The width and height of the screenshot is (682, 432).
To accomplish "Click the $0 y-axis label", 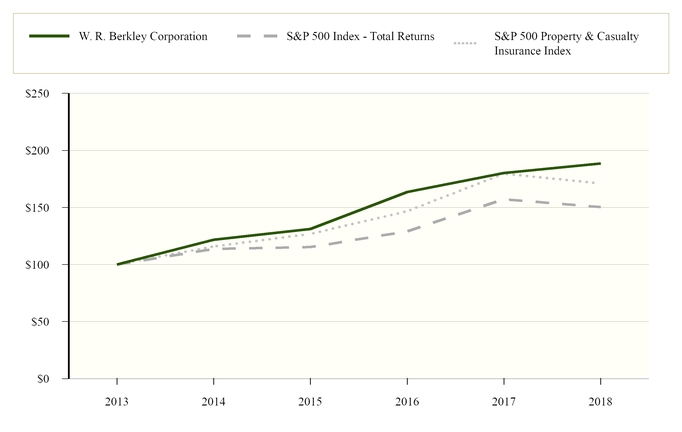I will [x=51, y=379].
